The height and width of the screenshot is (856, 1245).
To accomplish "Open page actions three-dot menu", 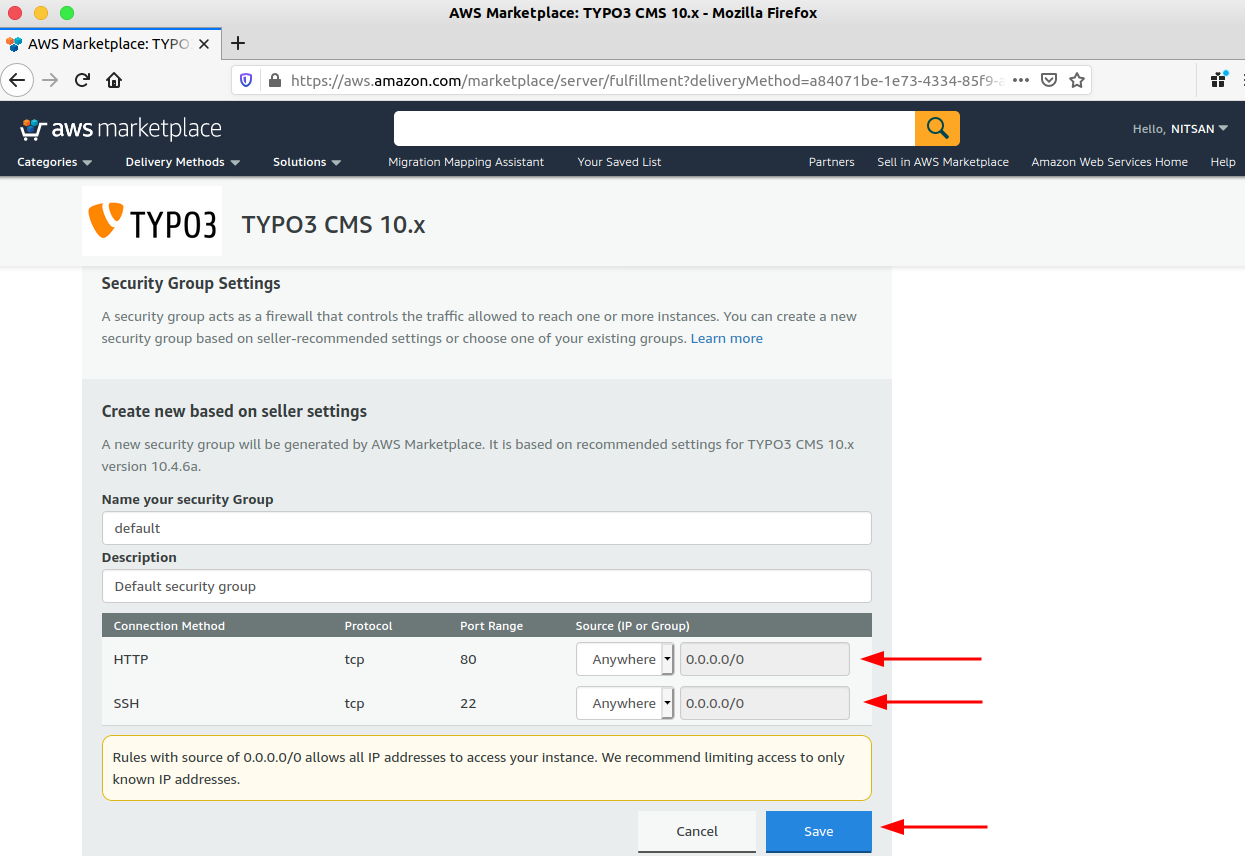I will pos(1021,80).
